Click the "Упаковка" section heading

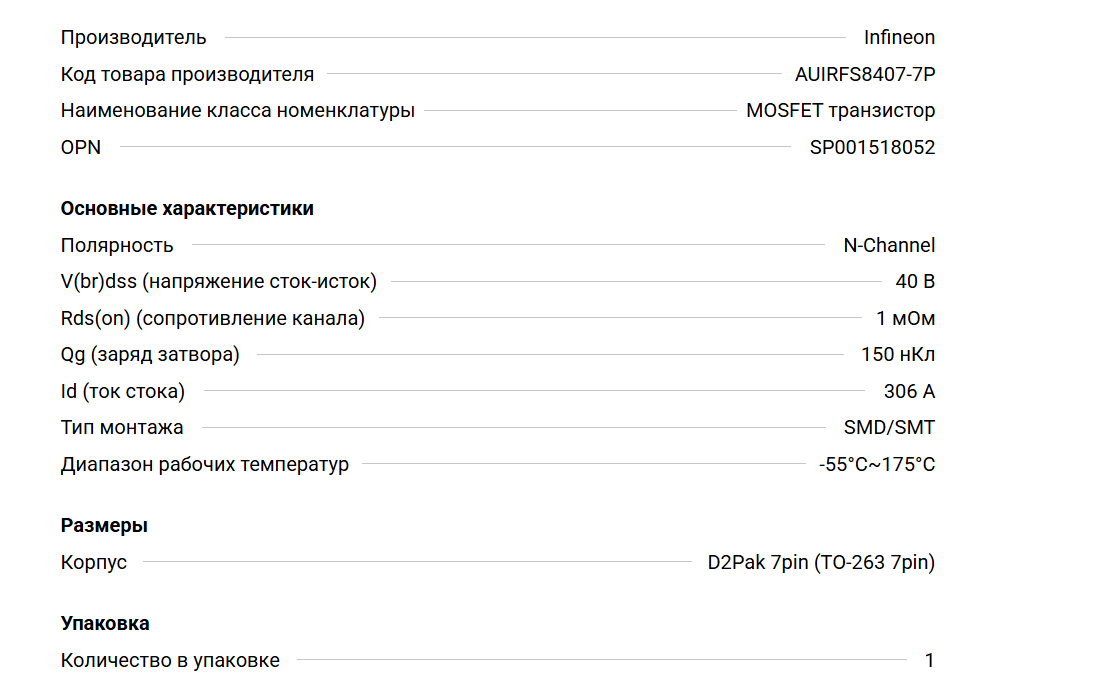pos(105,624)
